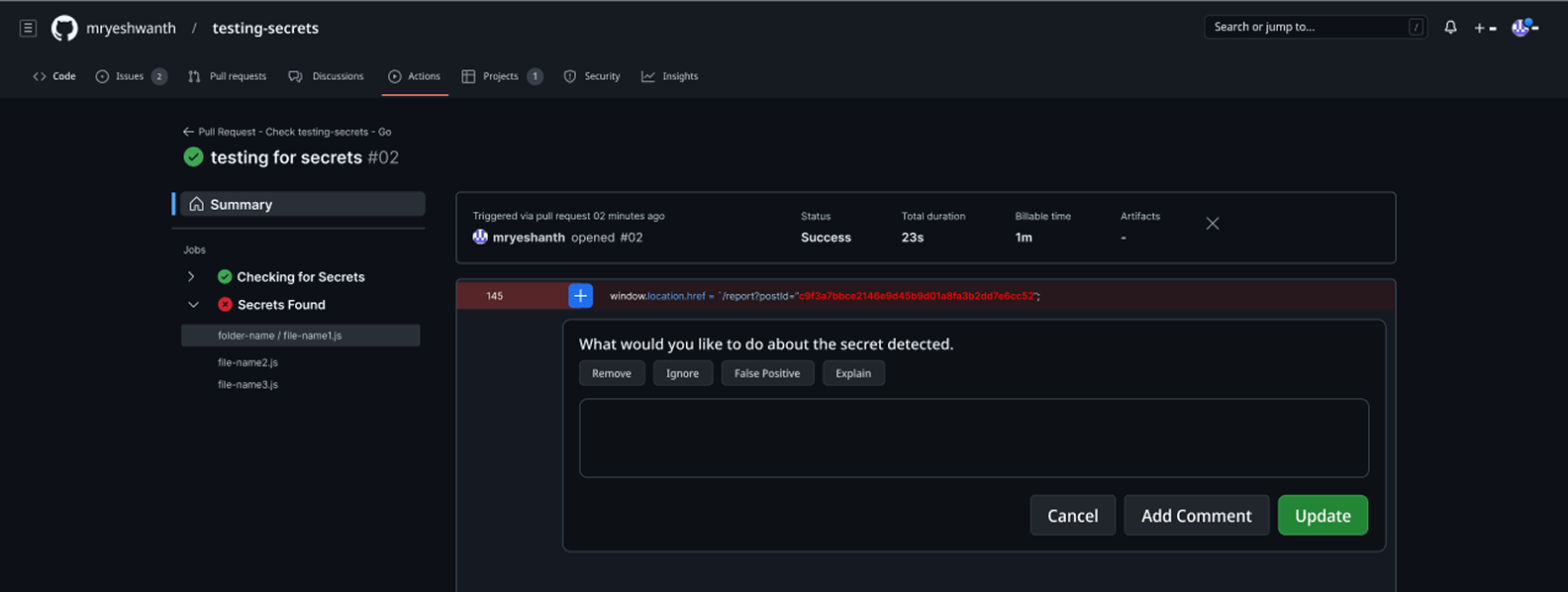Select folder-name / file-name1.js
1568x592 pixels.
[x=300, y=336]
